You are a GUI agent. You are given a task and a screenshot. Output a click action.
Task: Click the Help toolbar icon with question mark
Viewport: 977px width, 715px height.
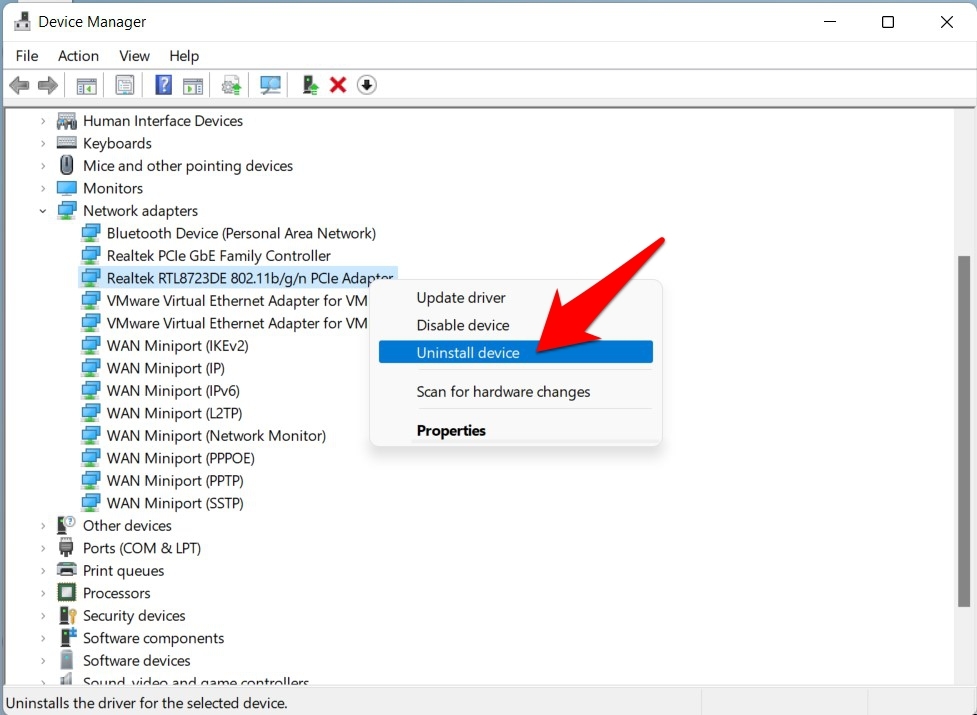[x=164, y=85]
